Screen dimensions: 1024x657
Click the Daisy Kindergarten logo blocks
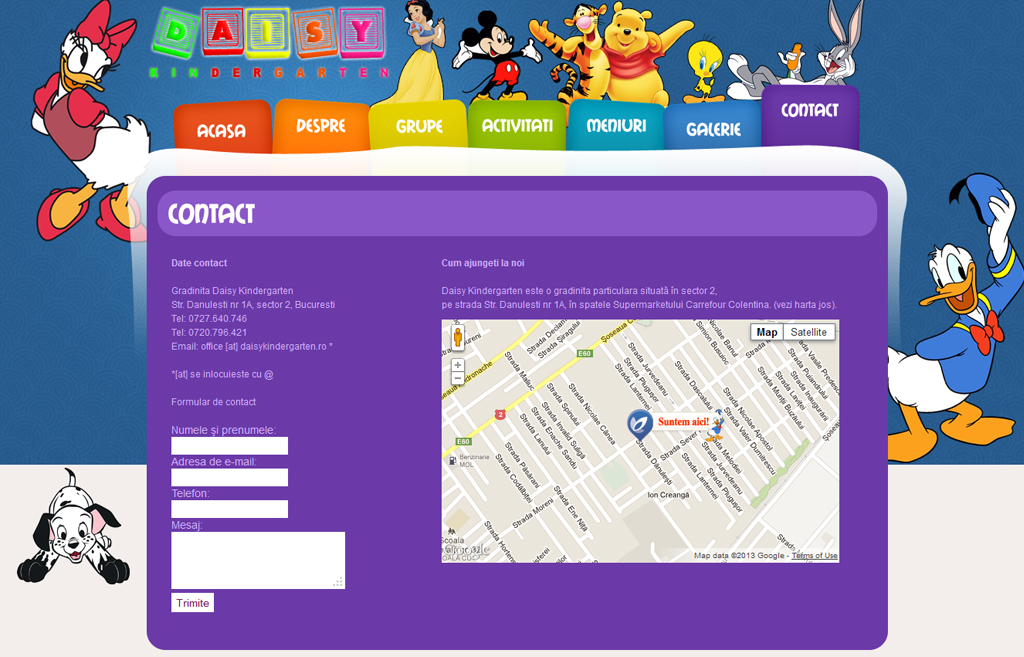270,35
